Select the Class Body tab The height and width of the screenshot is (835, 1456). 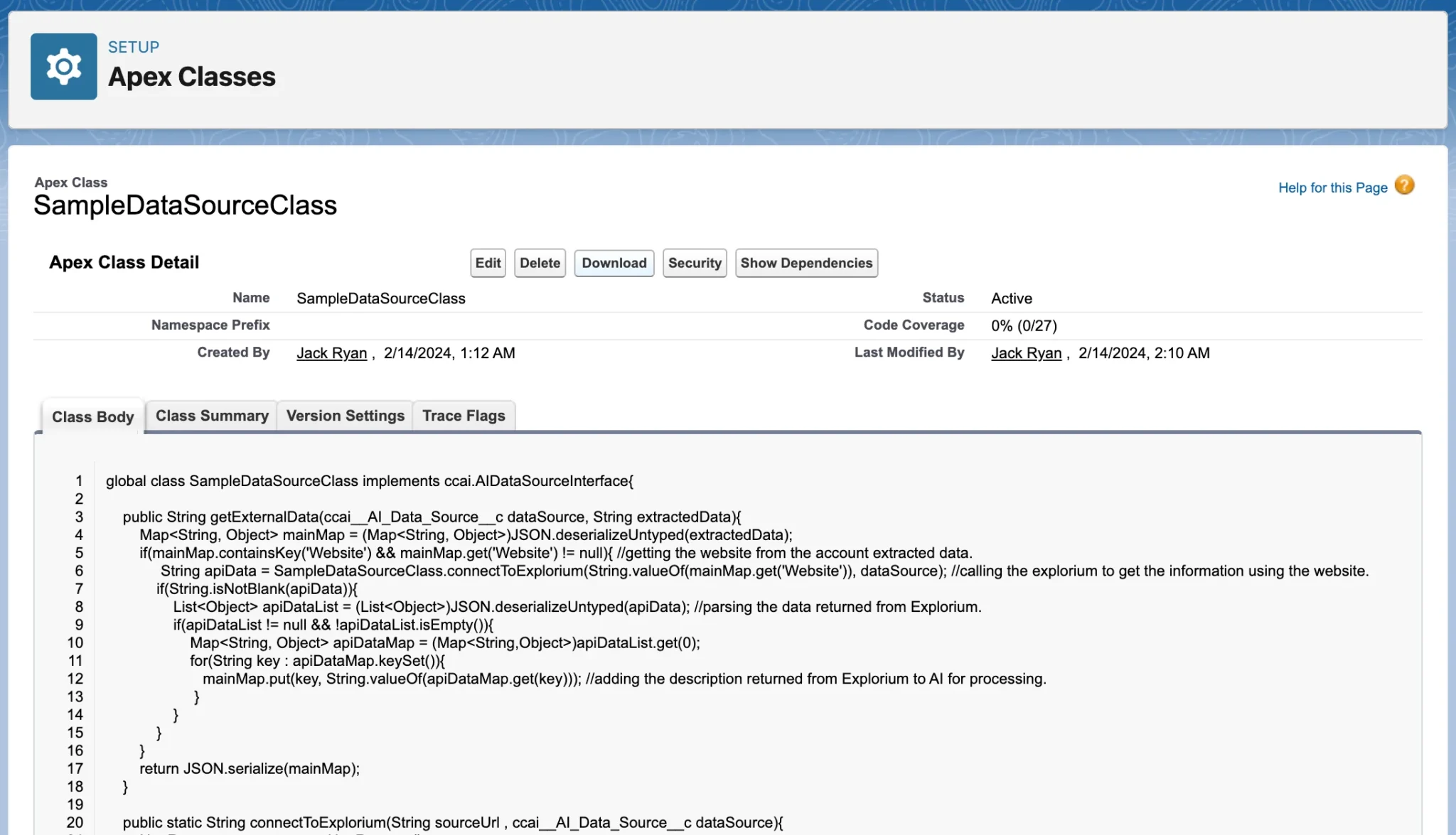click(x=92, y=416)
